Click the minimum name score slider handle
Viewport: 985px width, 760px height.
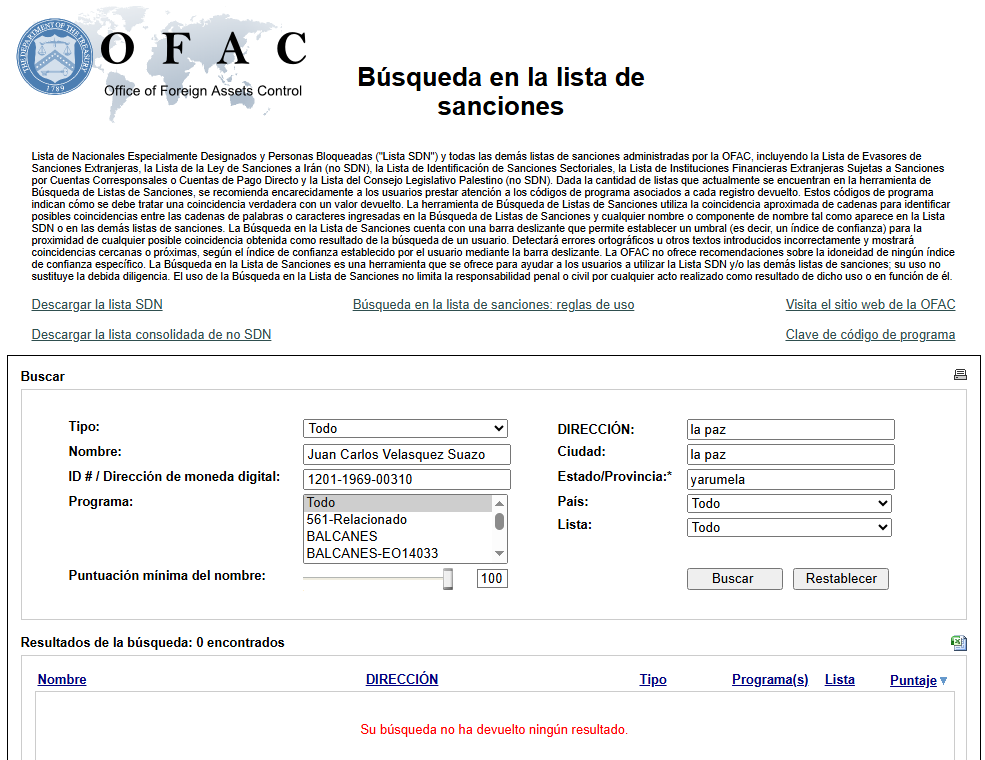pos(448,579)
